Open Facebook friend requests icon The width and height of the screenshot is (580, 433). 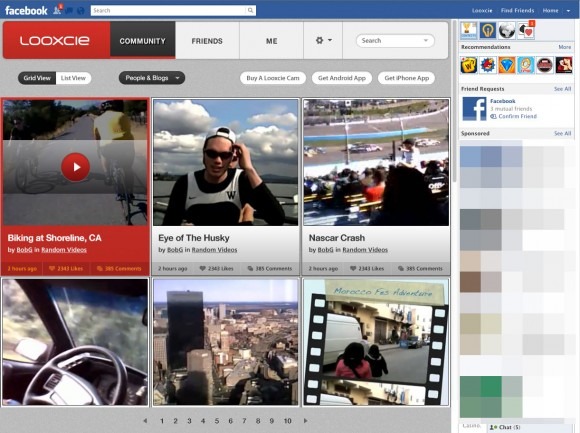click(57, 10)
